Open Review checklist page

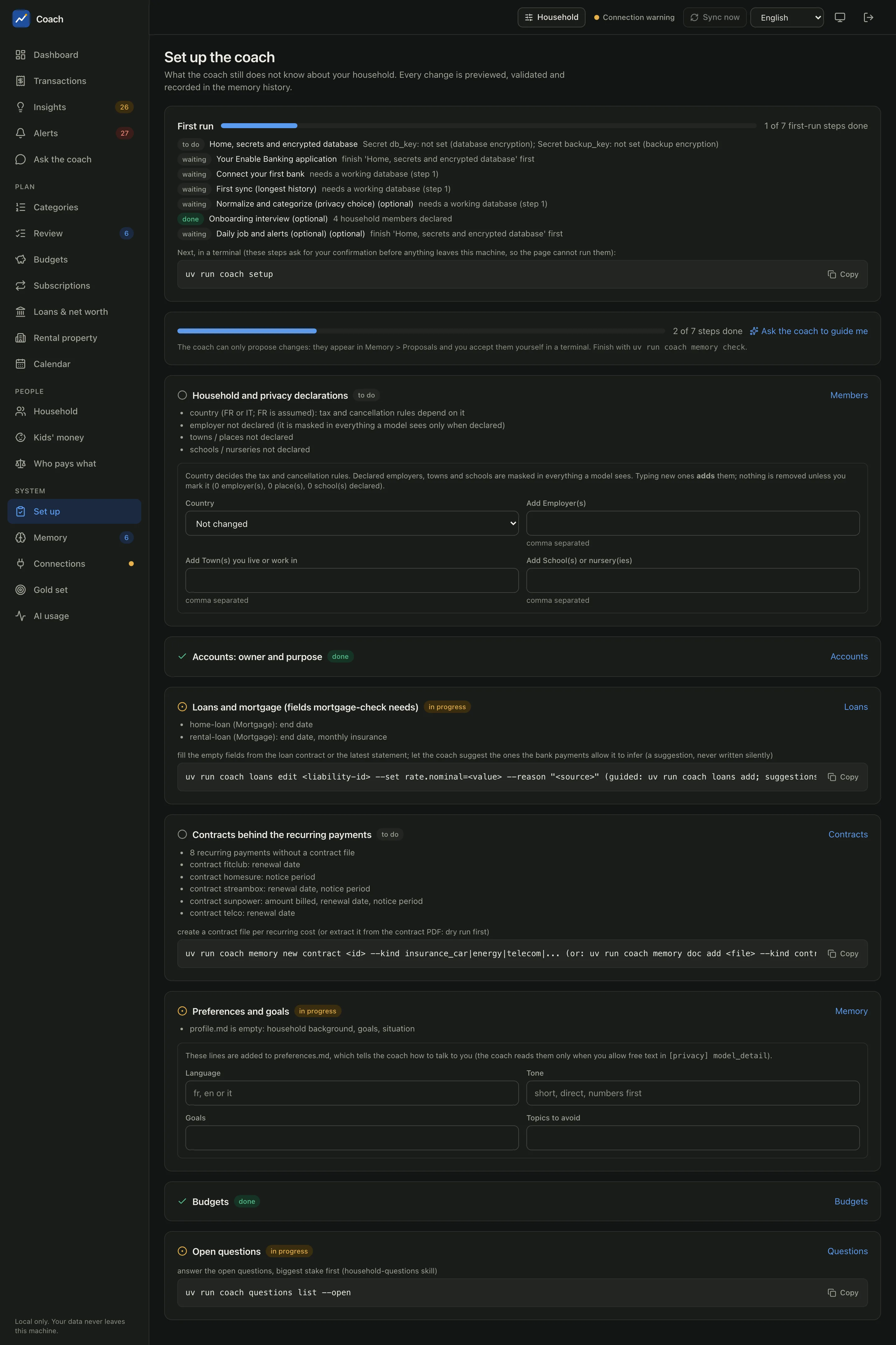pos(74,233)
